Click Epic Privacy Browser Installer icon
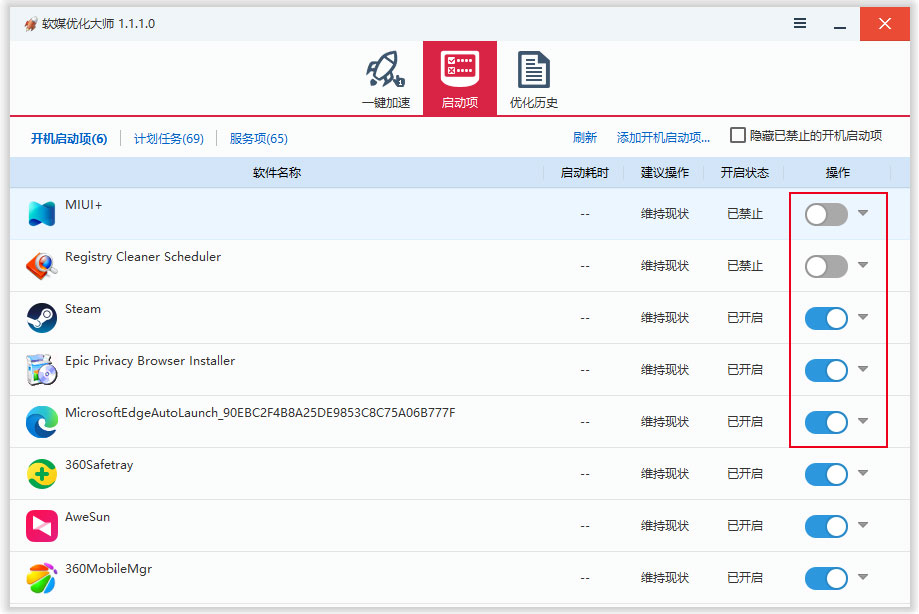This screenshot has width=919, height=614. tap(42, 370)
